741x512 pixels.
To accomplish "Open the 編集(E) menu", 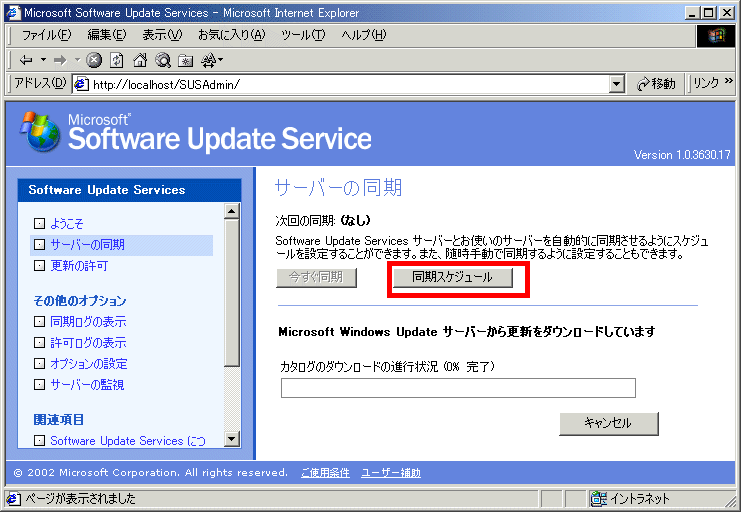I will 107,35.
